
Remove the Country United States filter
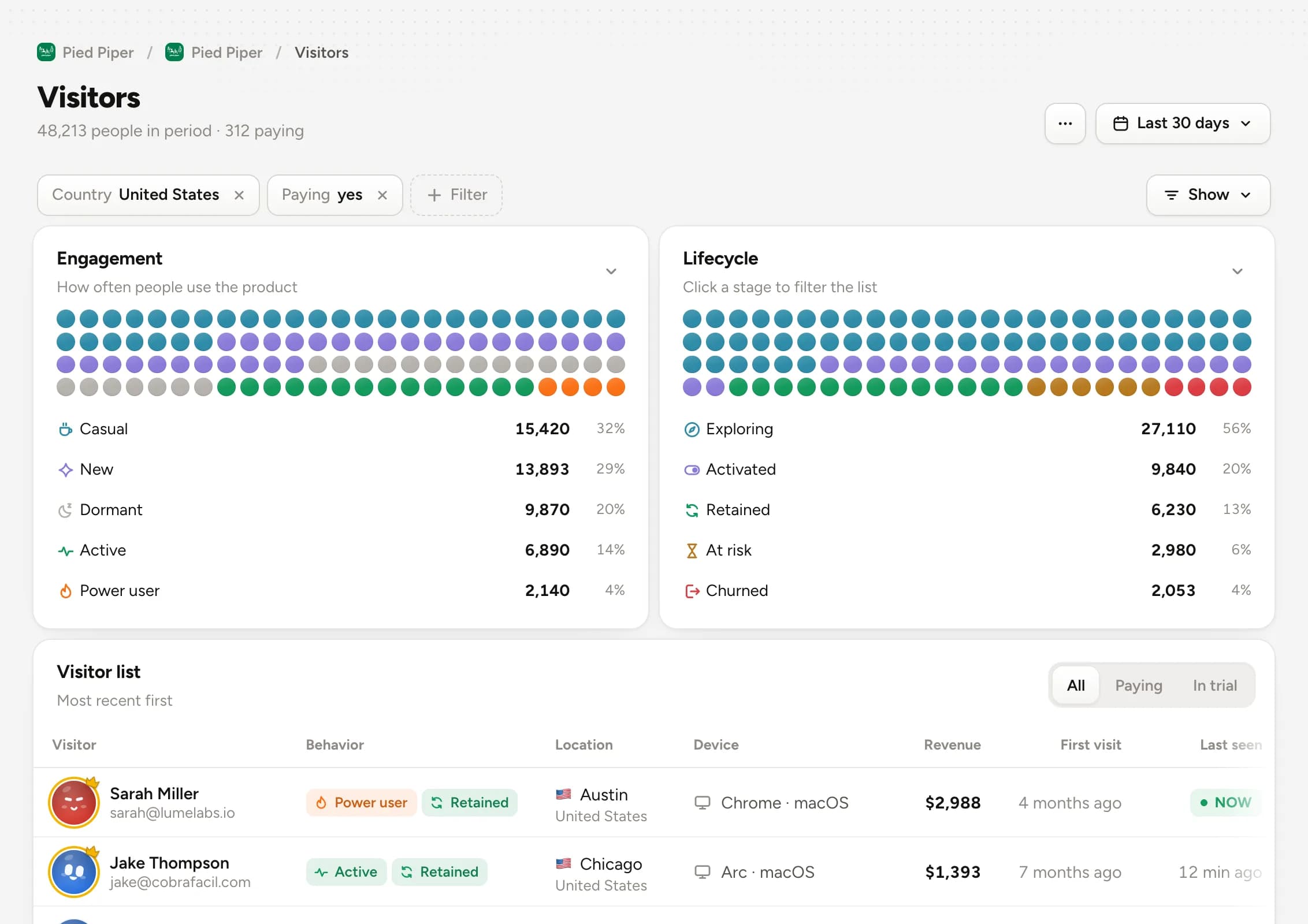point(239,195)
